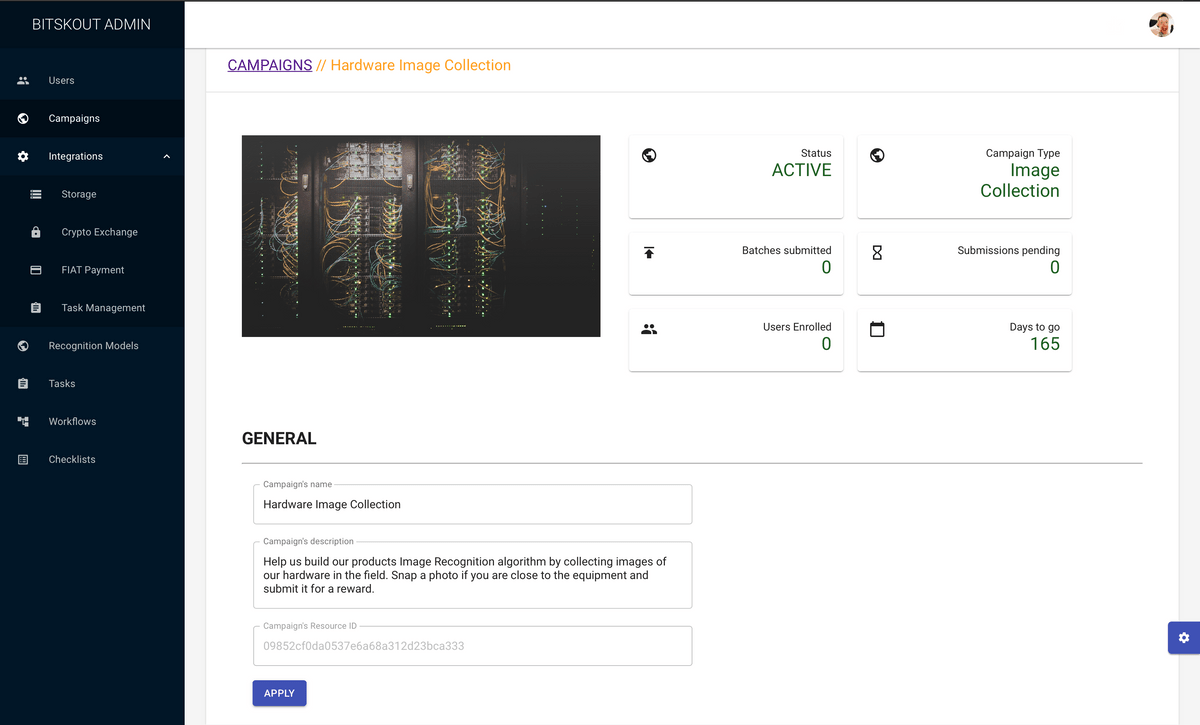The height and width of the screenshot is (725, 1200).
Task: Click the Recognition Models globe icon
Action: click(23, 346)
